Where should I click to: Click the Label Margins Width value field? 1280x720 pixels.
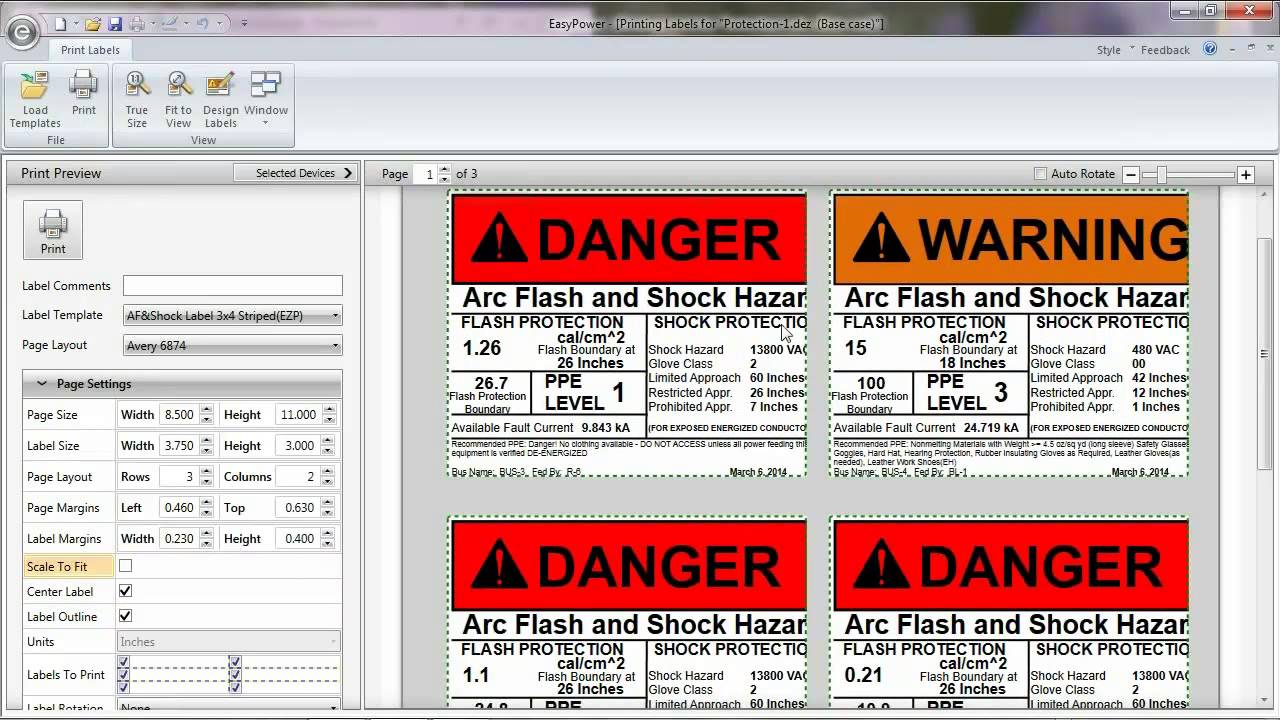coord(177,539)
